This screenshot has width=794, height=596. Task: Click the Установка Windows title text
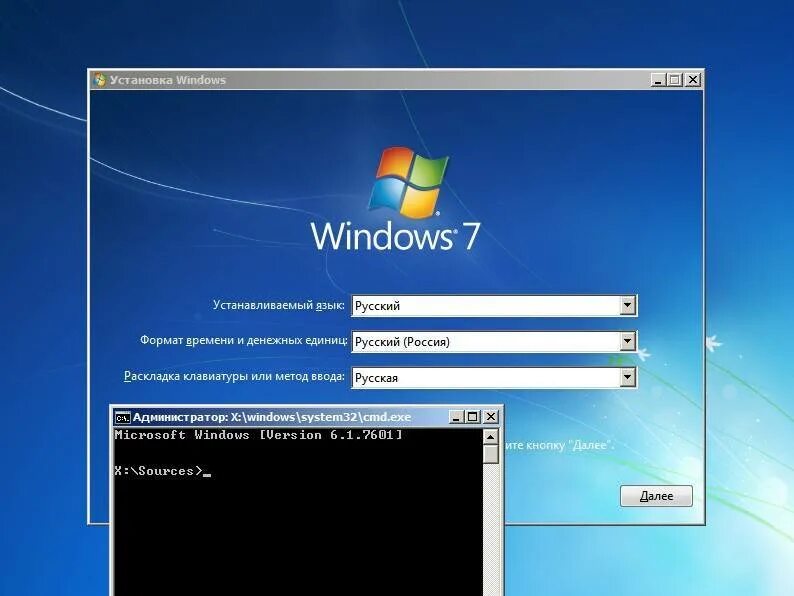(x=168, y=80)
